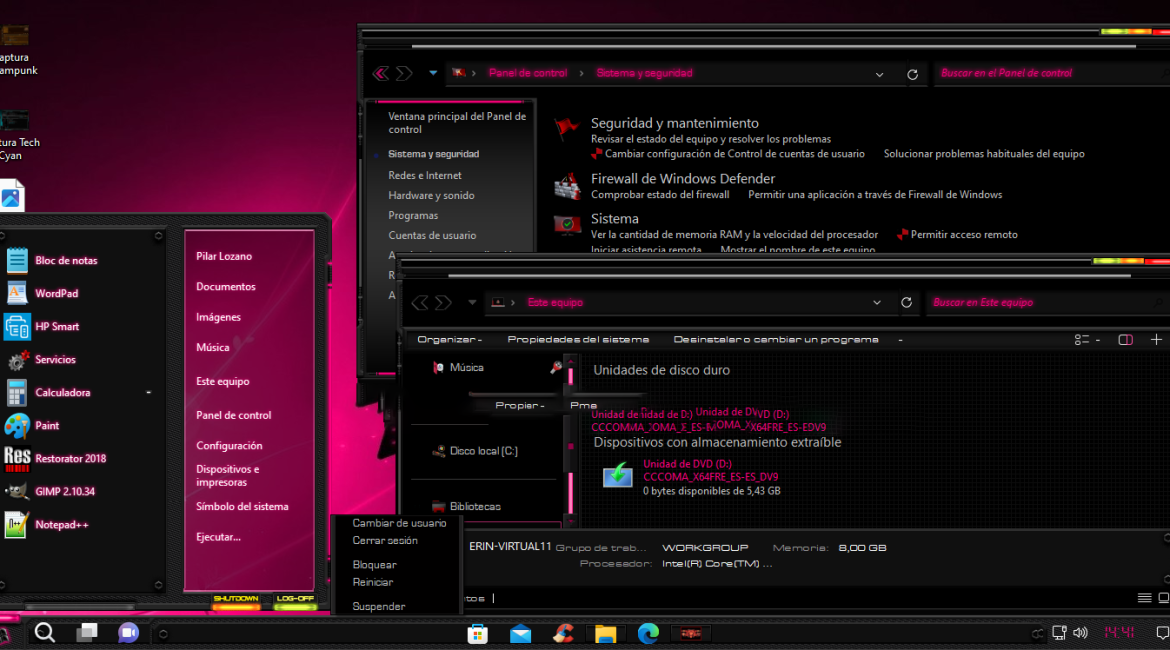The height and width of the screenshot is (650, 1170).
Task: Open Paint from the start menu
Action: click(46, 426)
